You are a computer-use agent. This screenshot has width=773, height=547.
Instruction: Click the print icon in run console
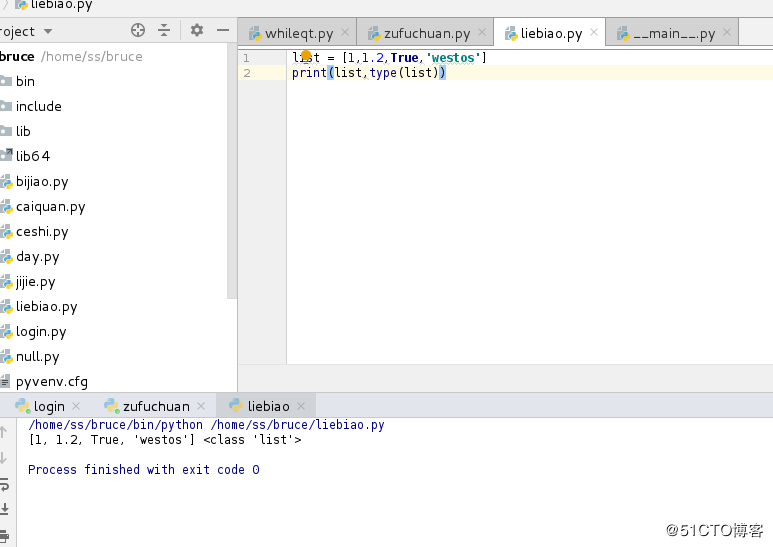tap(4, 535)
